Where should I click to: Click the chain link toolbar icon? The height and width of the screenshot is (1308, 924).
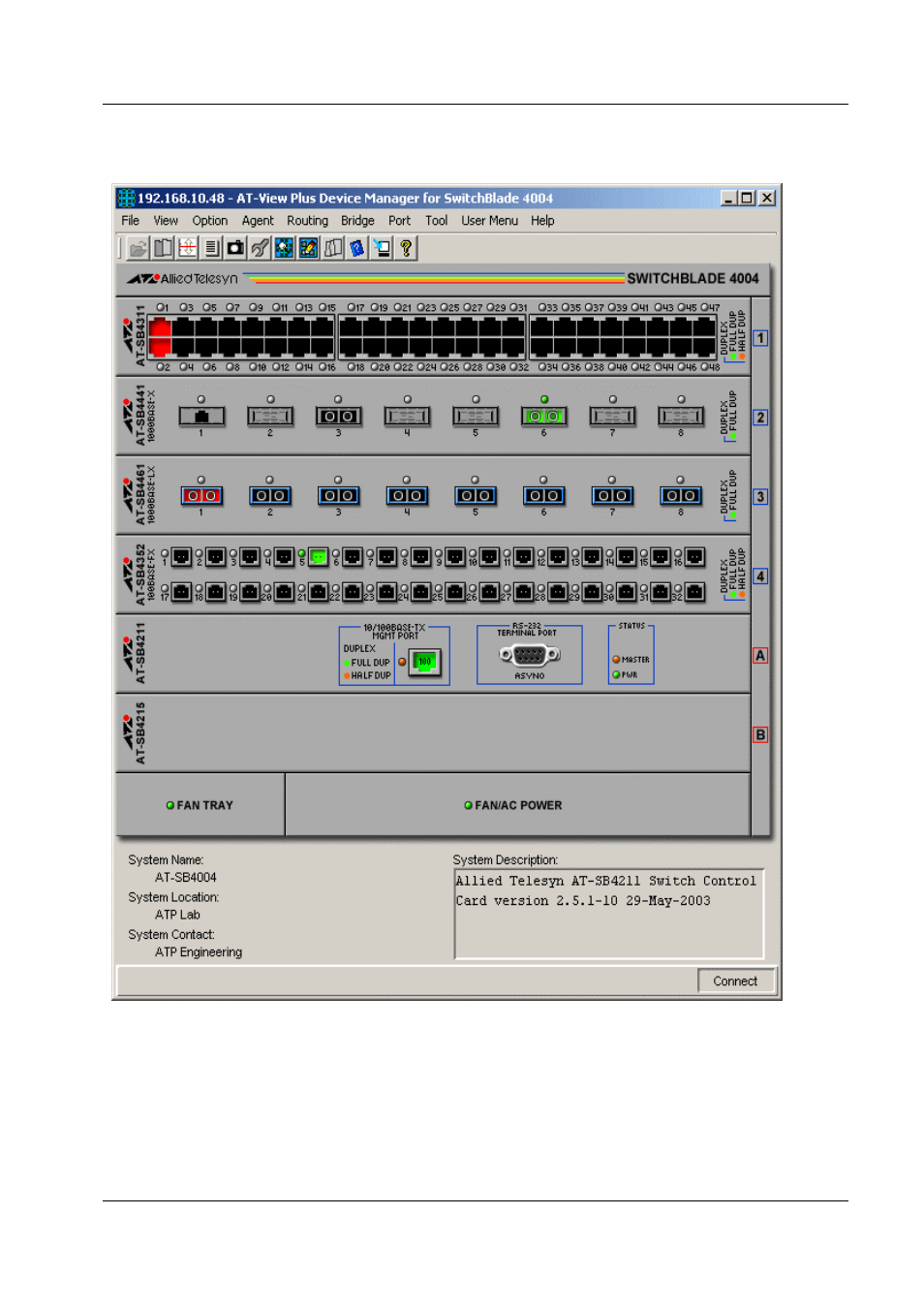pyautogui.click(x=260, y=248)
